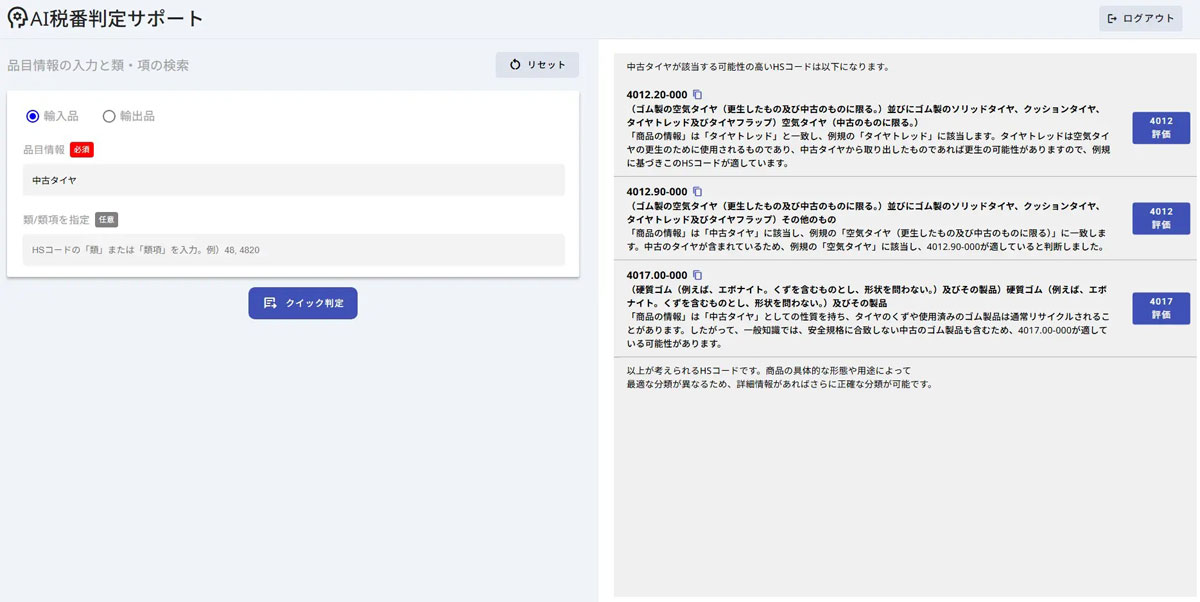Click the logout arrow icon in the ログアウト button
Screen dimensions: 1200x602
1113,18
